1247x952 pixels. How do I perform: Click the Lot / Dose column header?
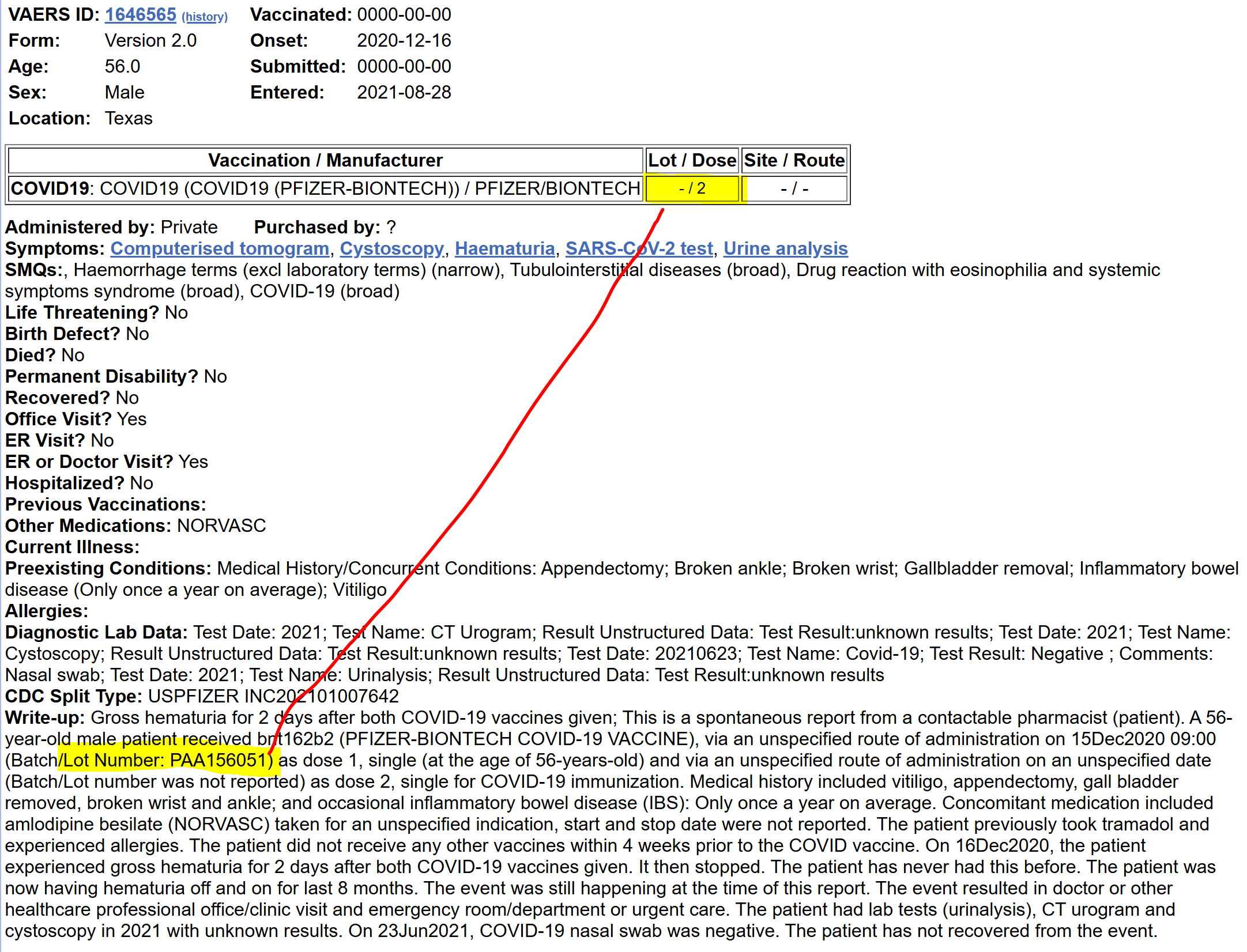[x=692, y=160]
